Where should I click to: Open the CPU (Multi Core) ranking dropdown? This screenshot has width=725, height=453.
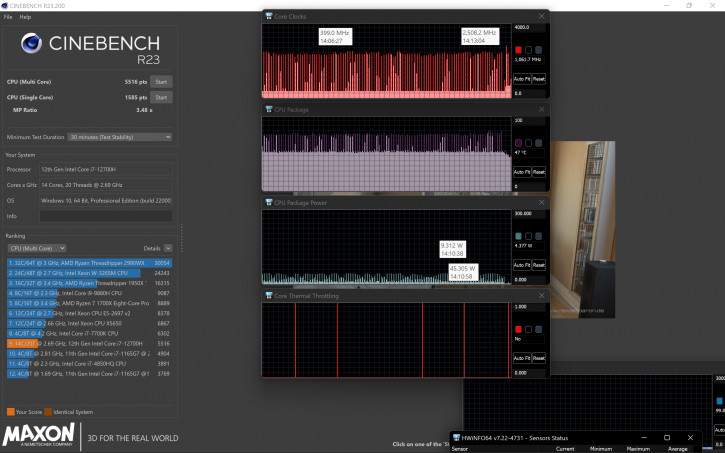[37, 248]
